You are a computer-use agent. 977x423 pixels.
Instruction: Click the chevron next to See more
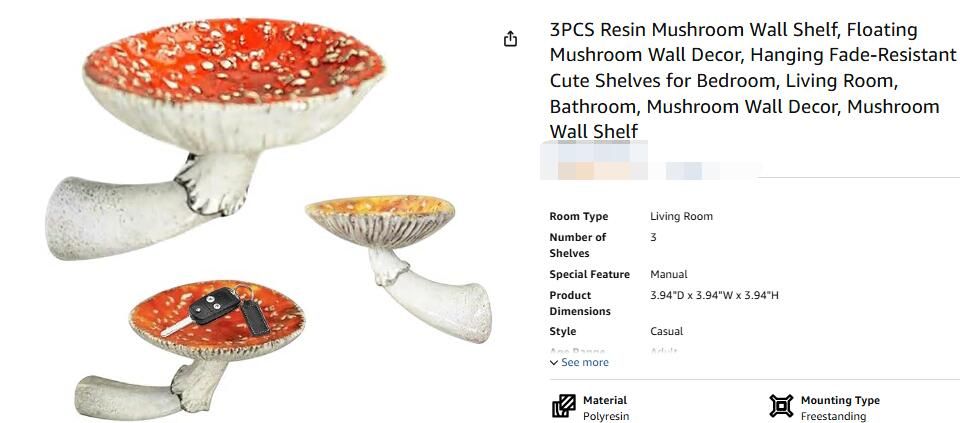tap(555, 363)
